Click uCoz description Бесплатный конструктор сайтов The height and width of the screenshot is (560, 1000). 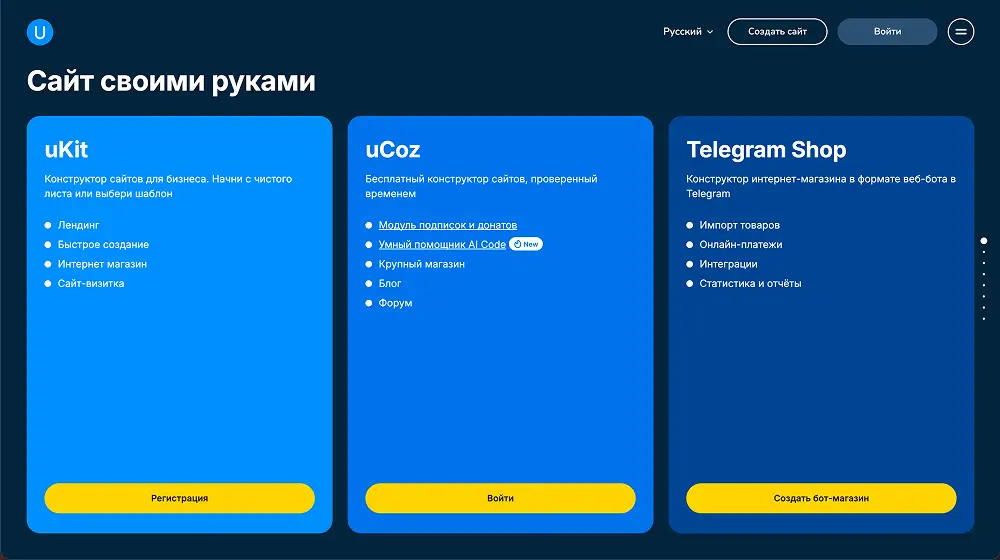482,186
